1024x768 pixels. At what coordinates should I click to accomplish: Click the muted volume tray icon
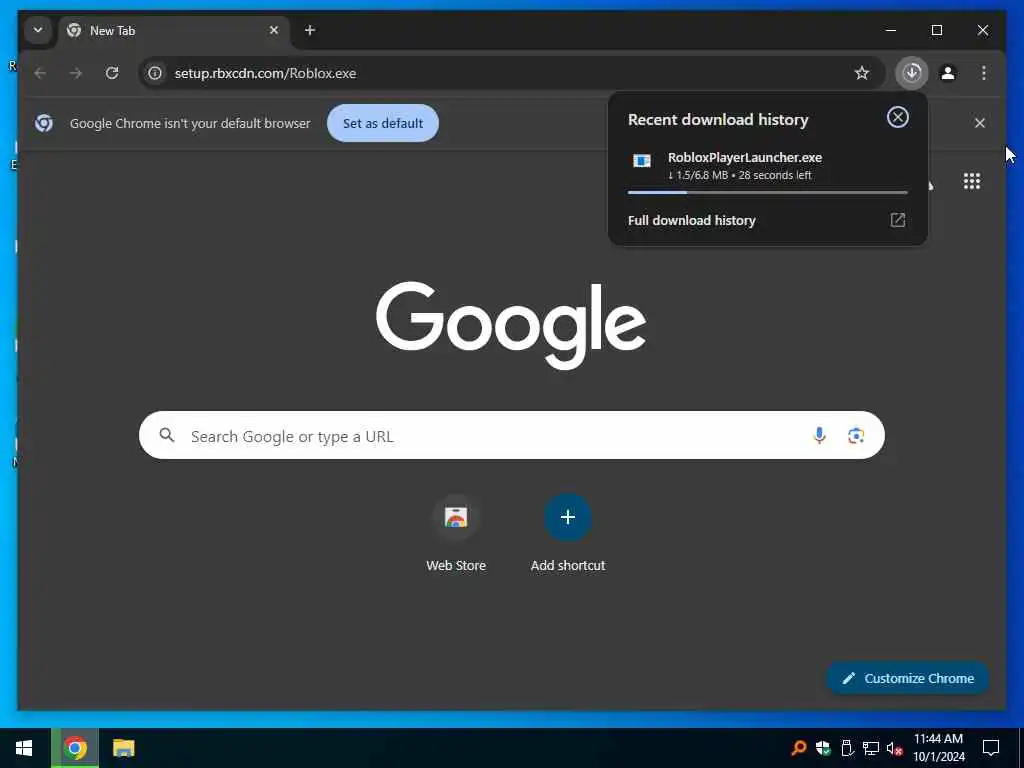point(895,748)
